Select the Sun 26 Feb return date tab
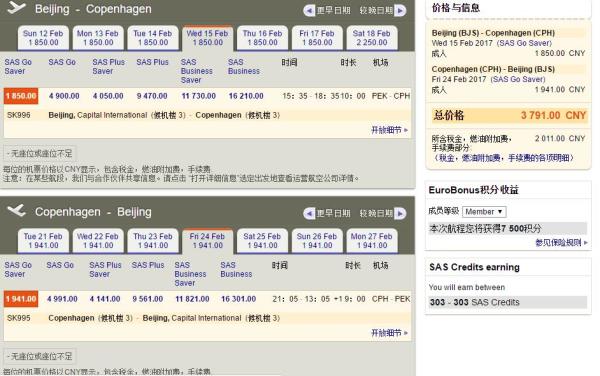Viewport: 600px width, 376px height. (317, 241)
